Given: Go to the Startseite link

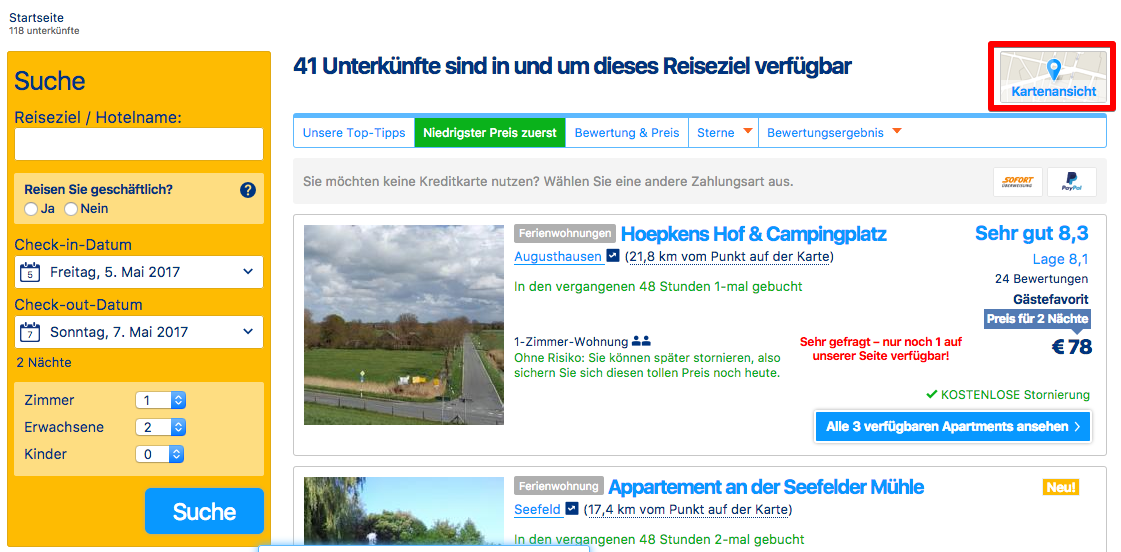Looking at the screenshot, I should (36, 17).
